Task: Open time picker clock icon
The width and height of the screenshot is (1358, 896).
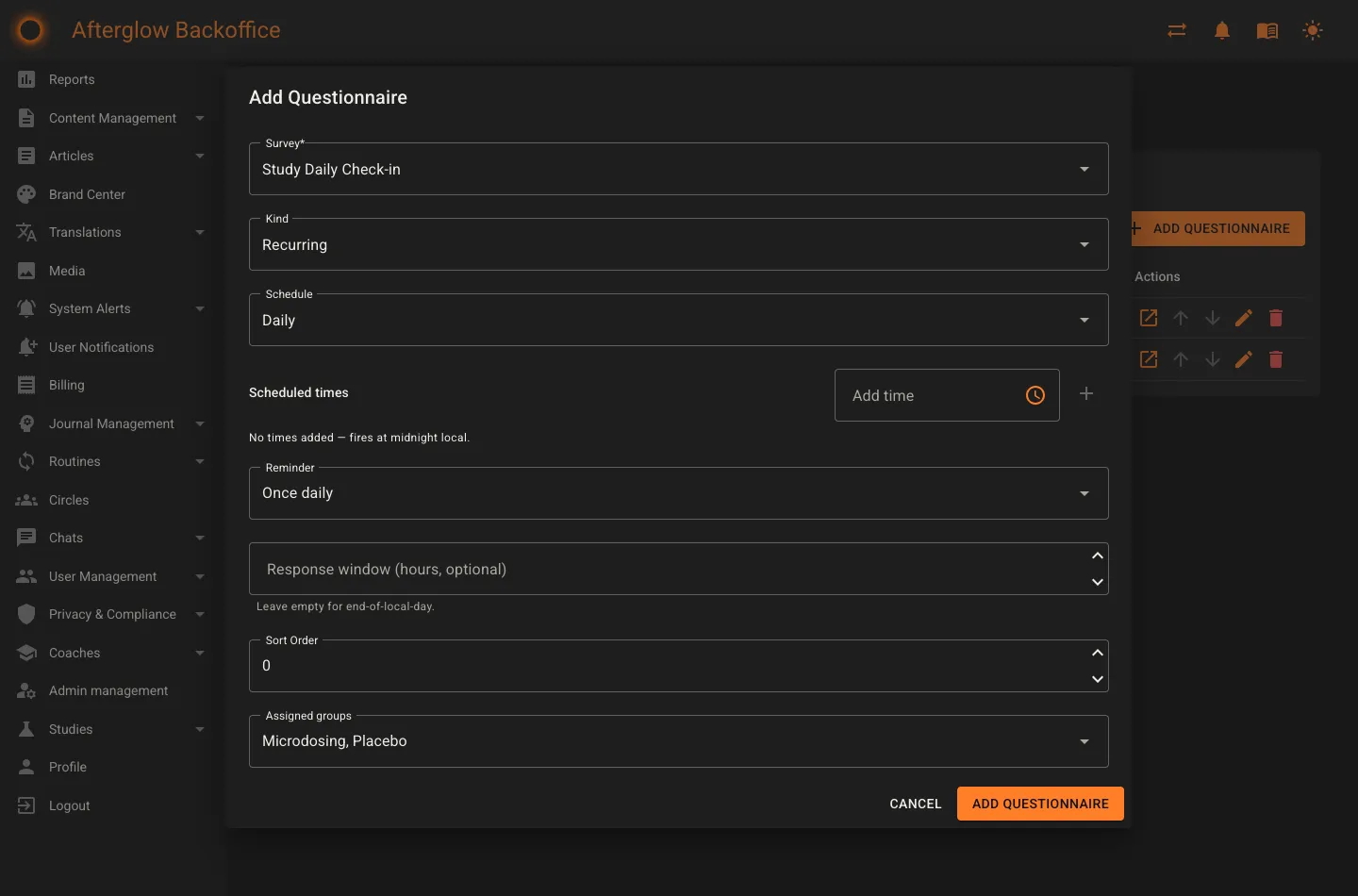Action: 1035,395
